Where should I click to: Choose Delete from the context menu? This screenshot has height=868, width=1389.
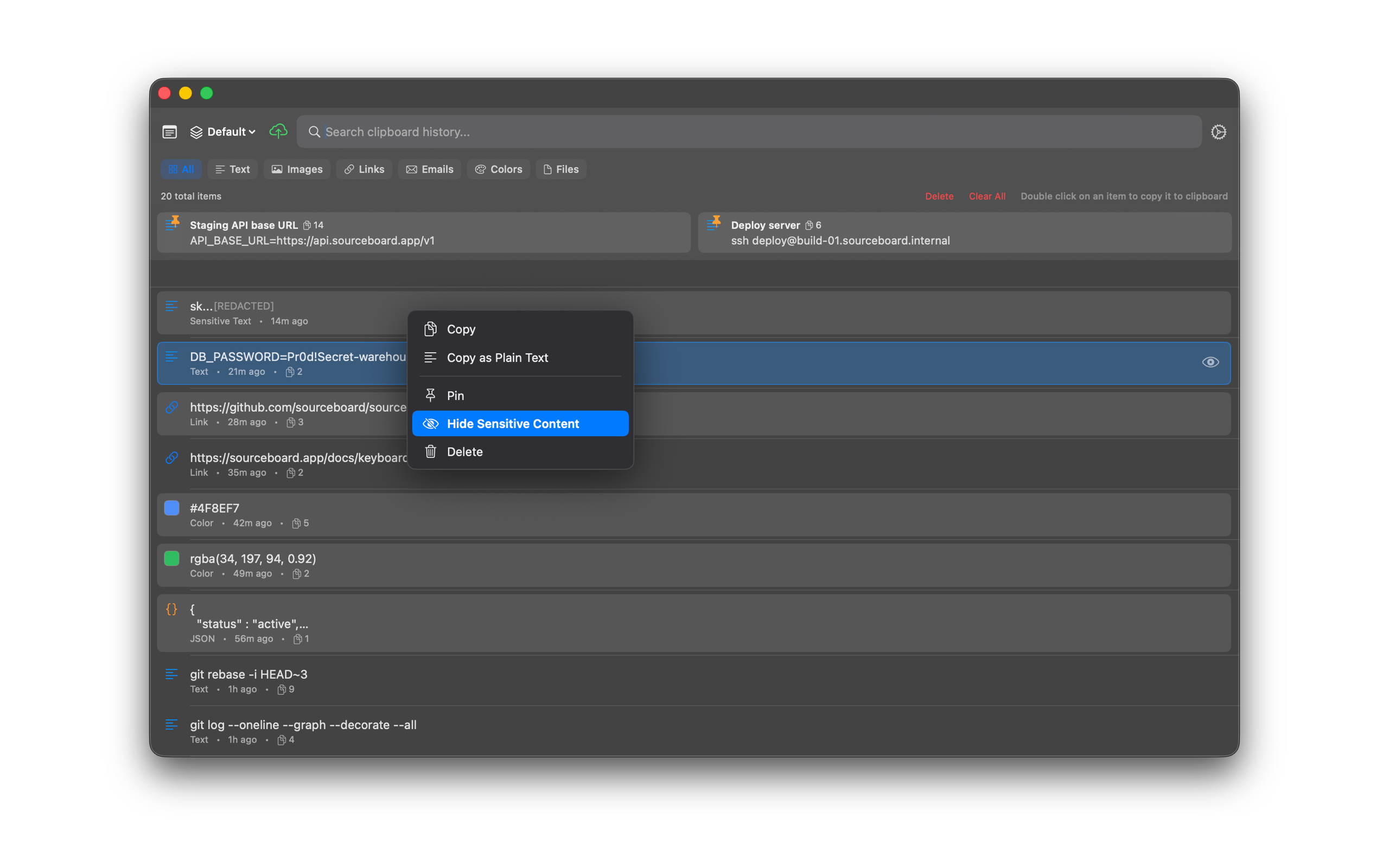(x=520, y=452)
